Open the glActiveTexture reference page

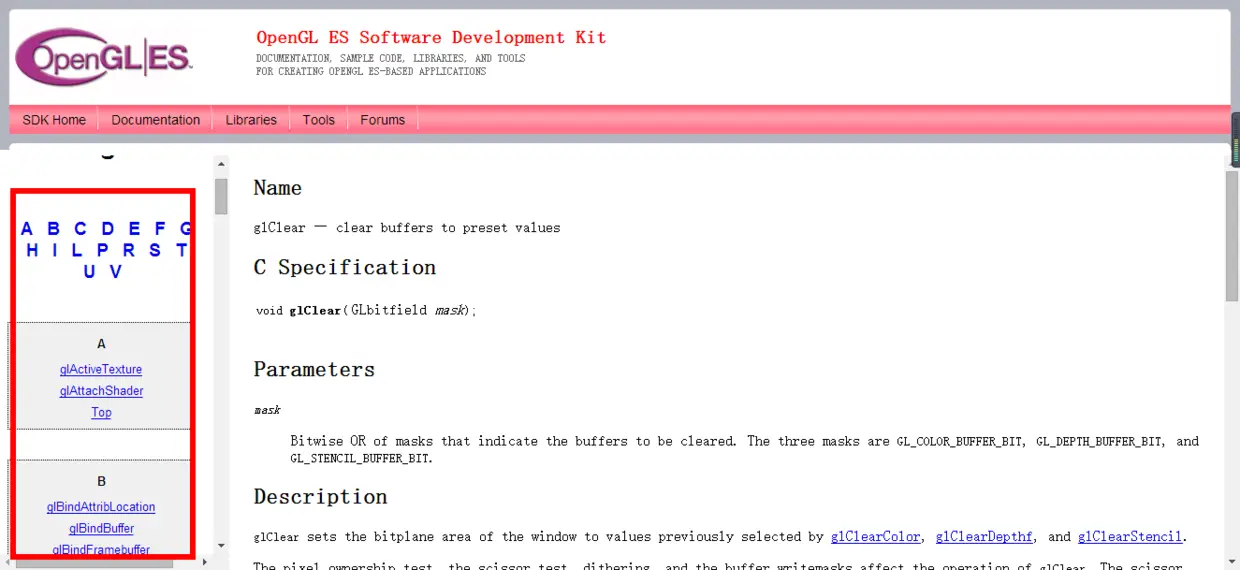101,370
